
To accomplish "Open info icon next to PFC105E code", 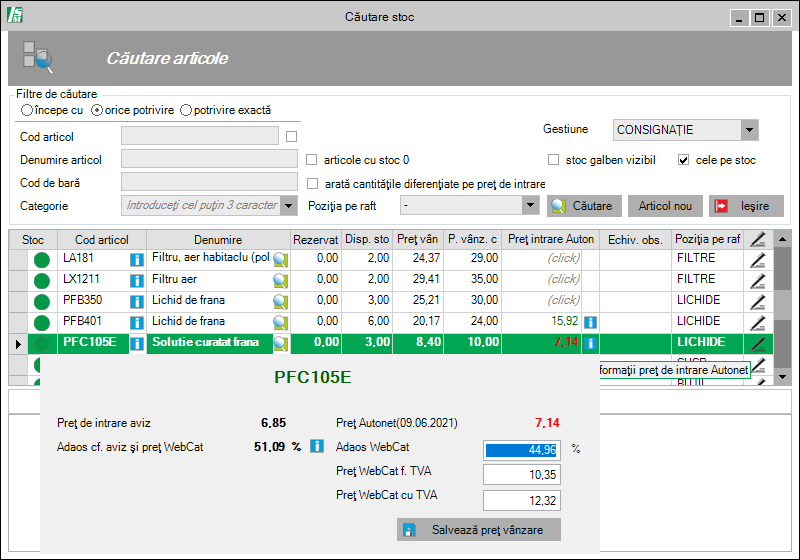I will point(136,343).
